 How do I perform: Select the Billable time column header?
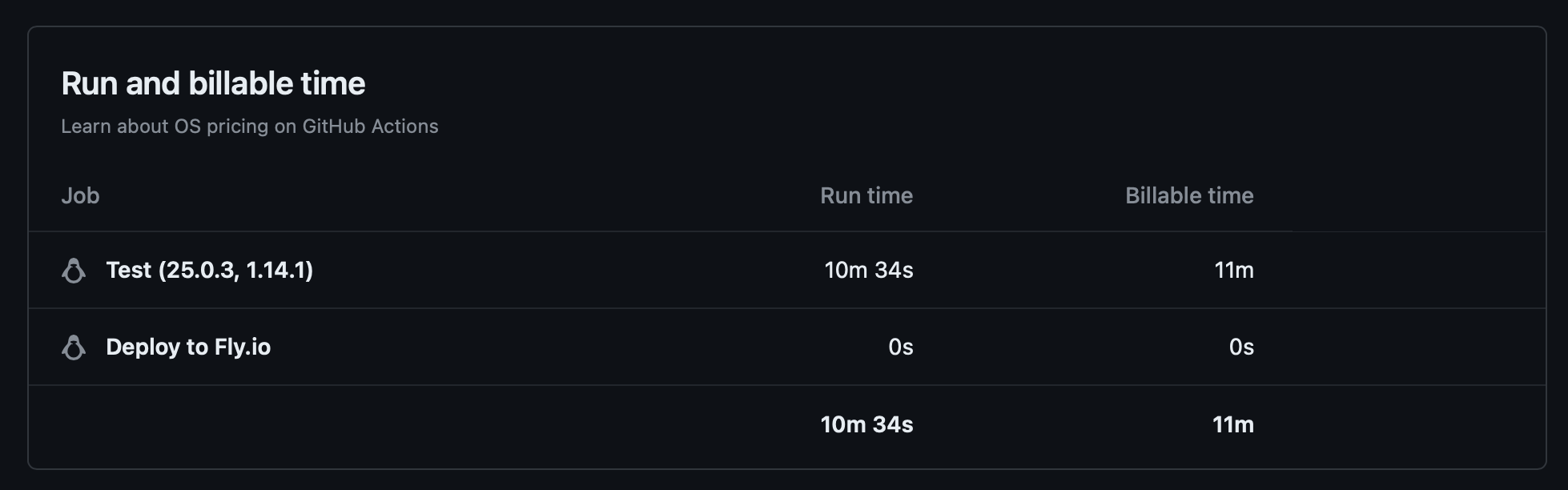tap(1188, 196)
